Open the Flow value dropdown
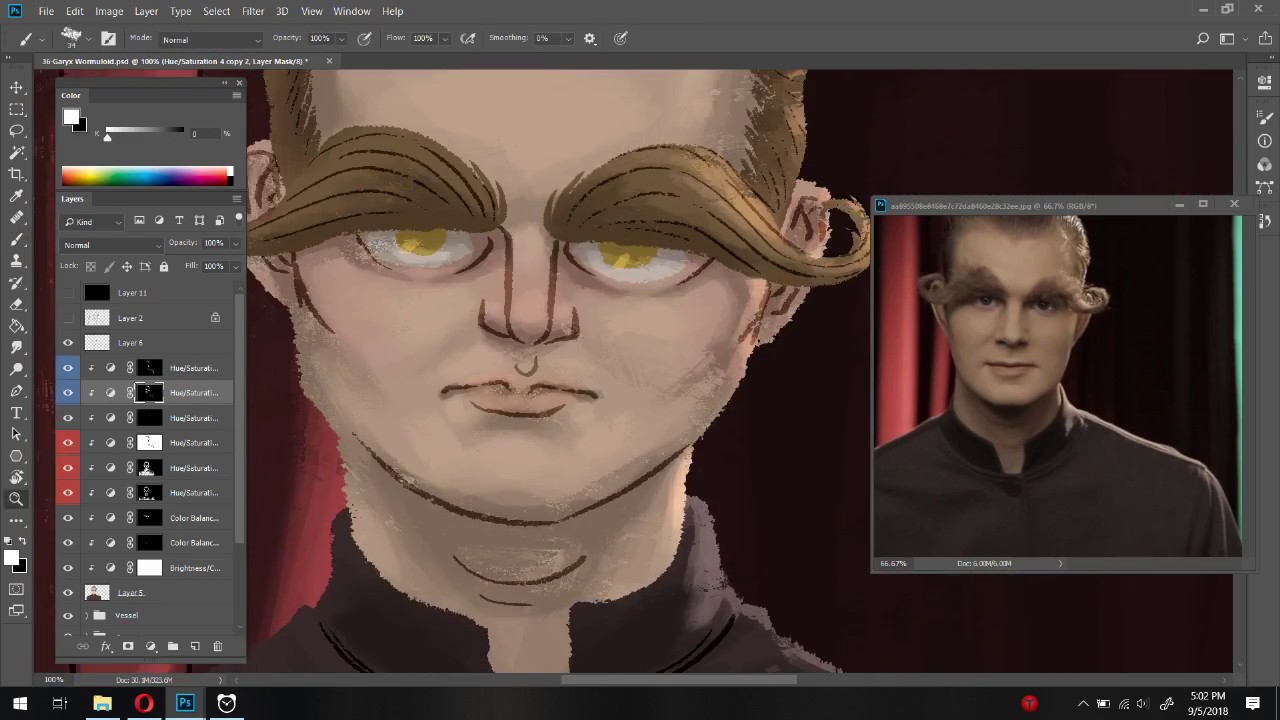The width and height of the screenshot is (1280, 720). pos(444,39)
